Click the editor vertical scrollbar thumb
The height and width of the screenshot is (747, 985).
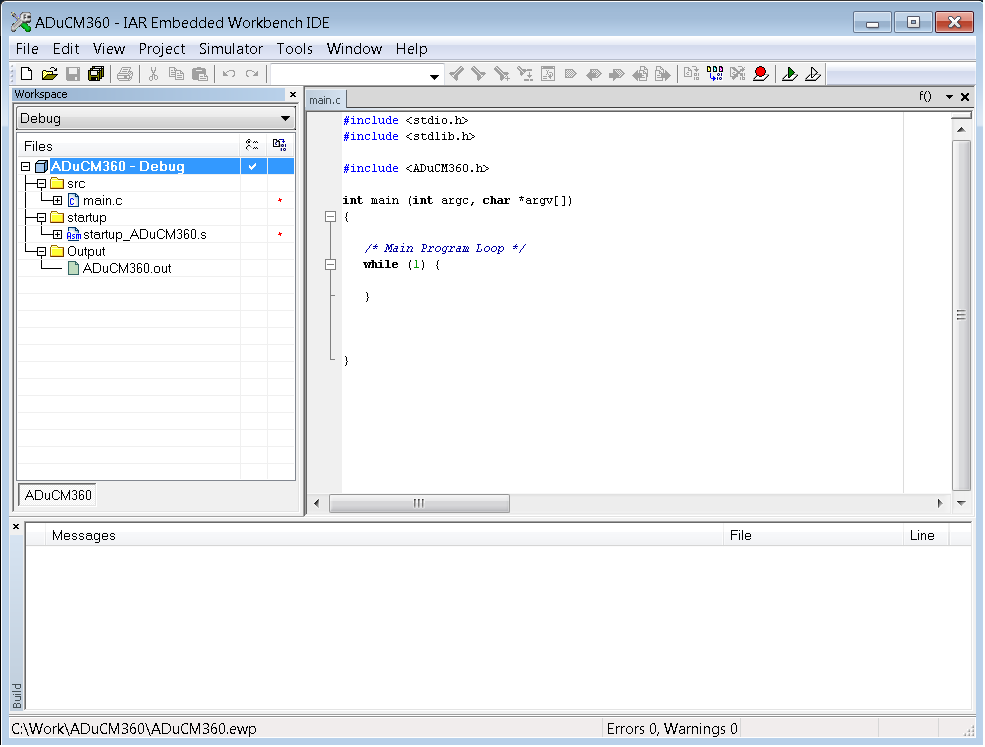[x=961, y=315]
